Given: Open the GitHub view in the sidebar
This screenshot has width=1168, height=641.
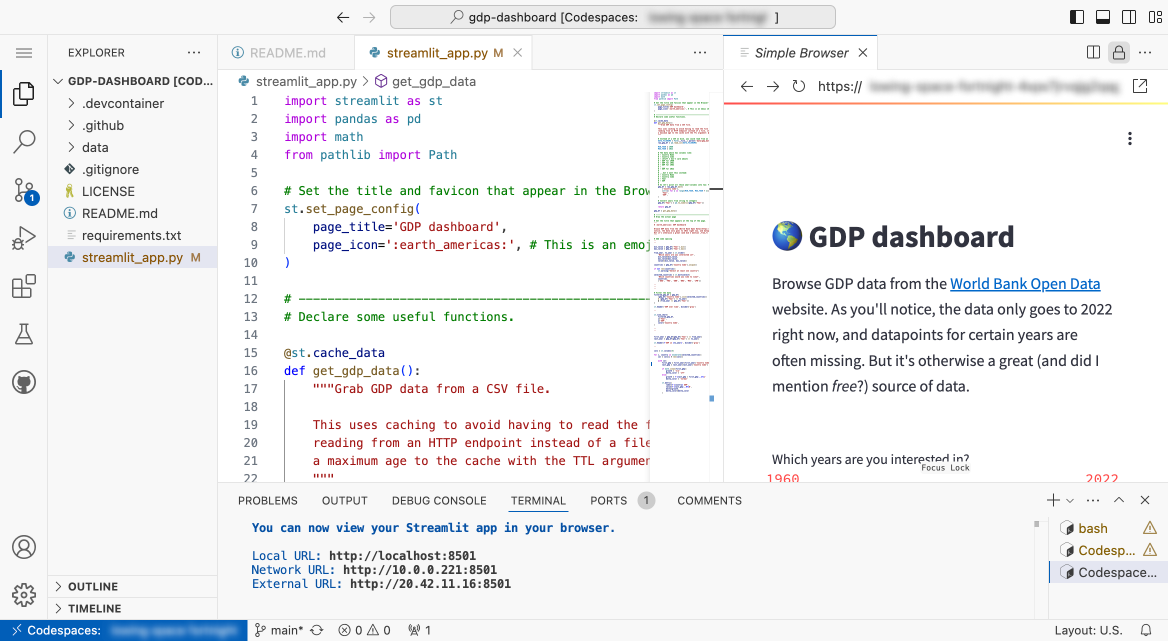Looking at the screenshot, I should click(x=24, y=380).
